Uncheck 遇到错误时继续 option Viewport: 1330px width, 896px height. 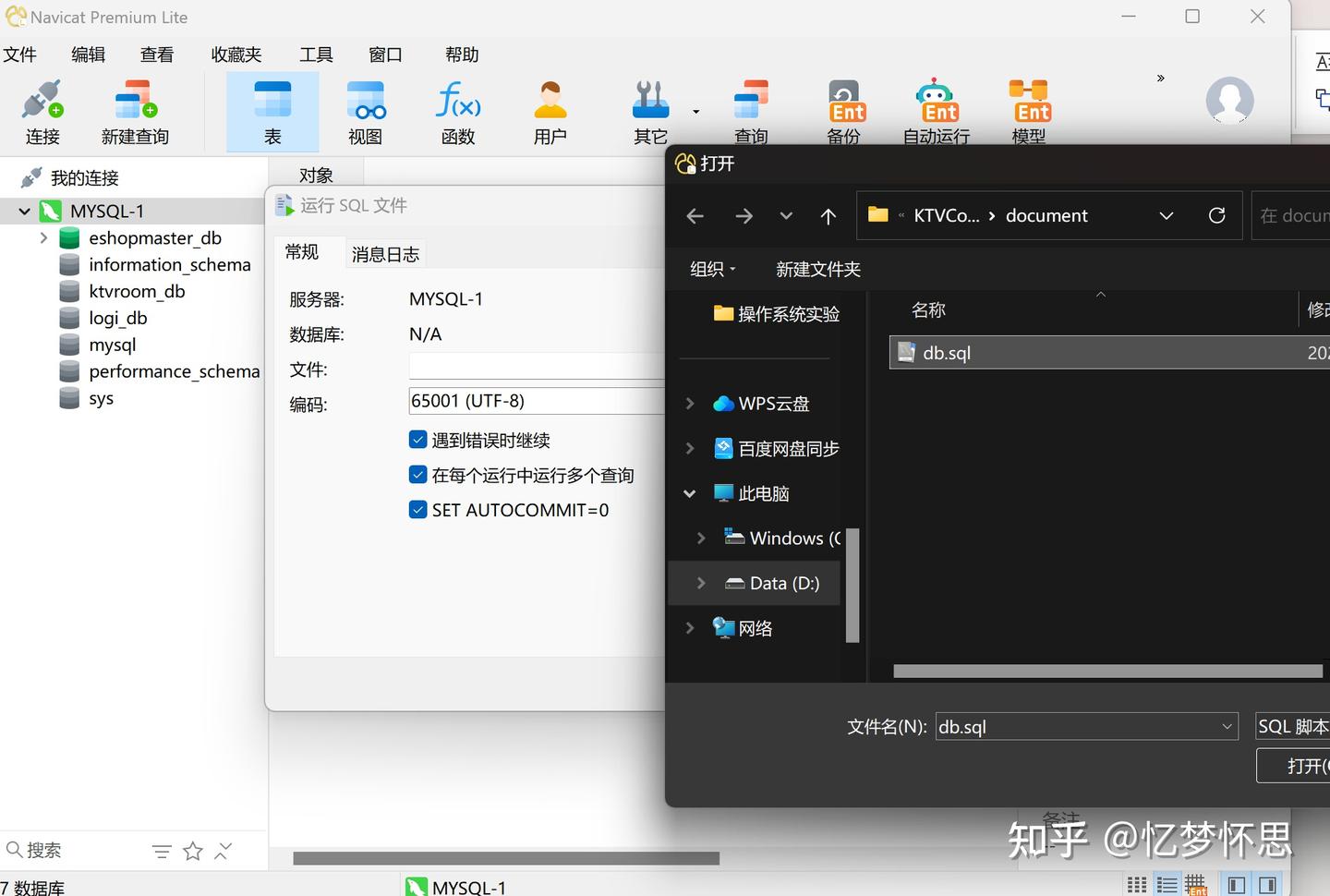click(x=418, y=440)
